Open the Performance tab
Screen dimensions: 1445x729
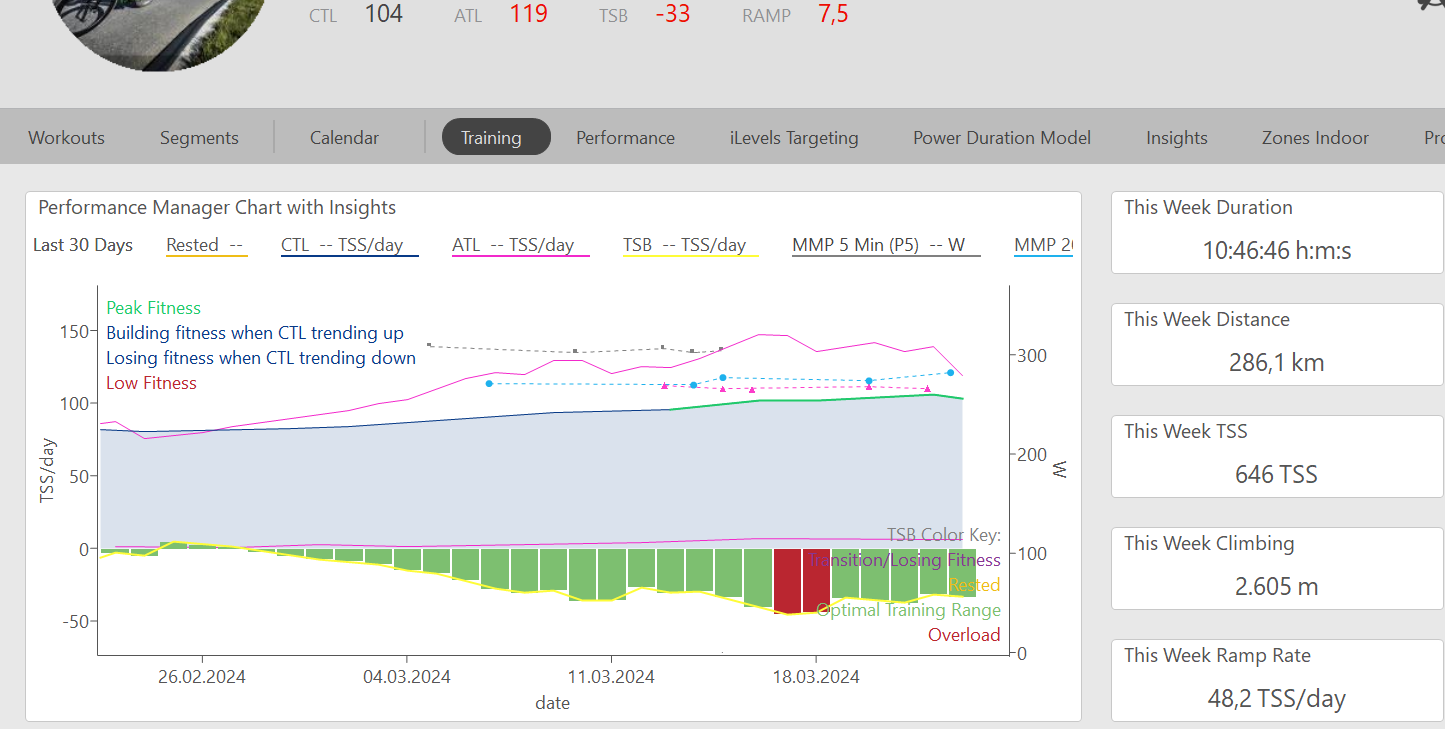point(625,138)
